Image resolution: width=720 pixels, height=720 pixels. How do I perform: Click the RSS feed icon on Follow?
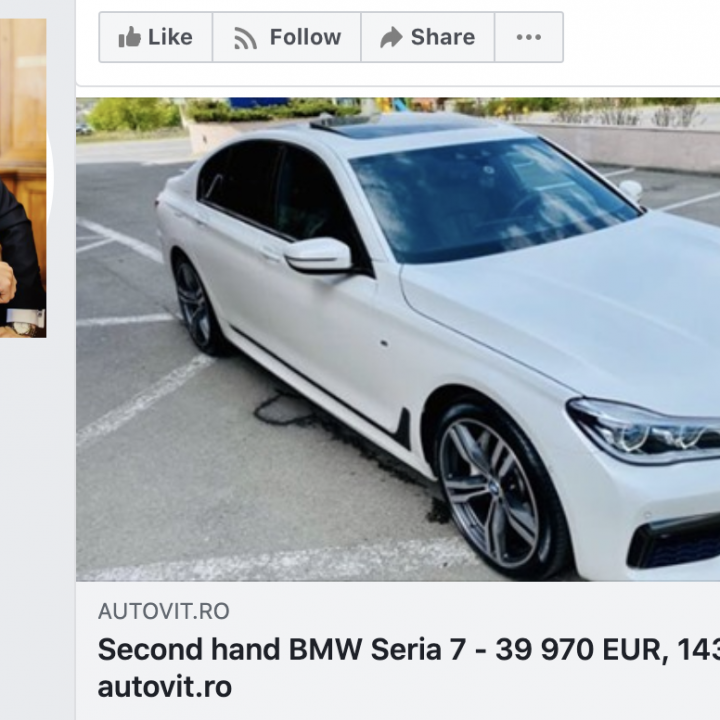(245, 38)
